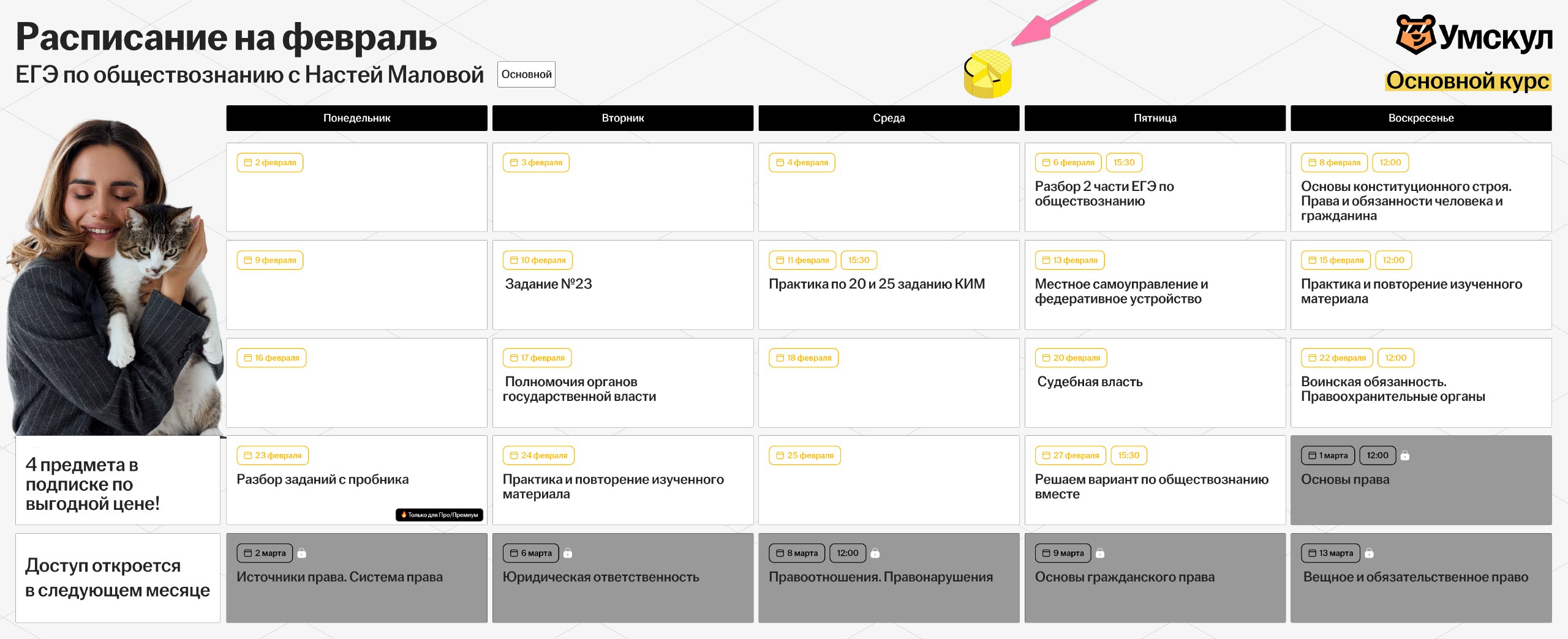Screen dimensions: 1568x639
Task: Click the lock icon after 8 марта 12:00
Action: click(x=875, y=553)
